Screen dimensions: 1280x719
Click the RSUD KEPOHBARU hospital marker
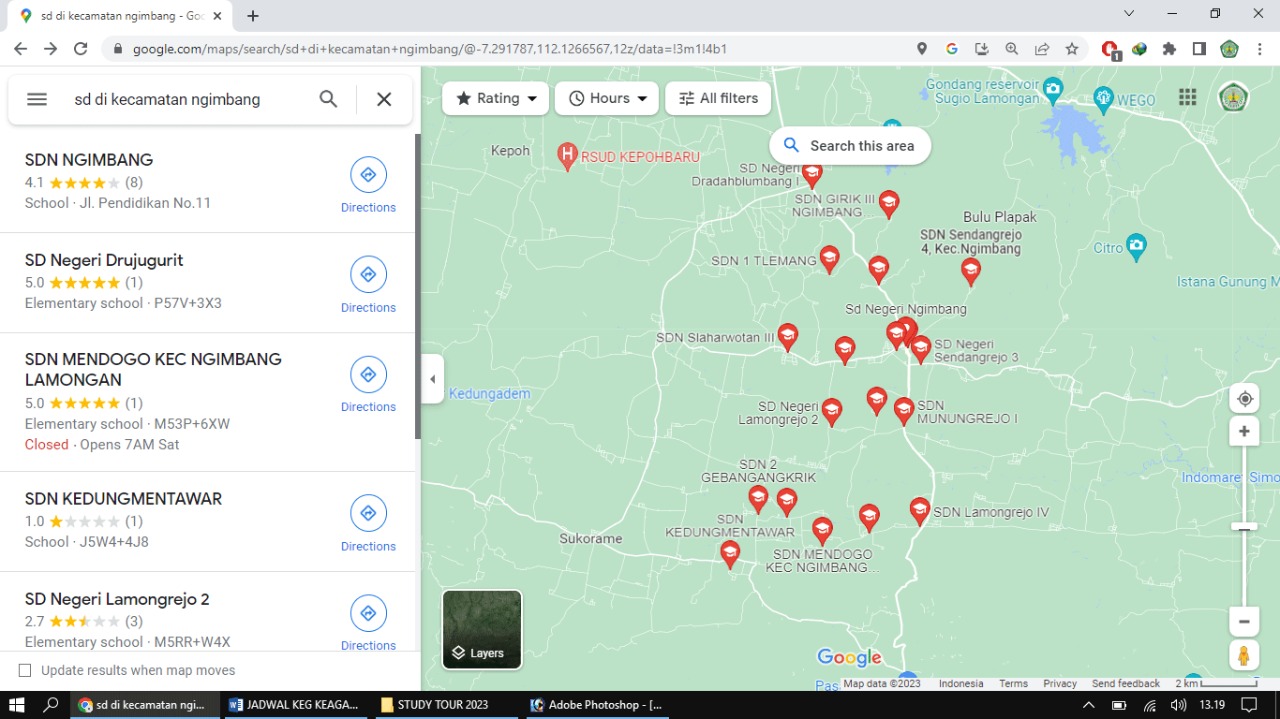pos(567,155)
